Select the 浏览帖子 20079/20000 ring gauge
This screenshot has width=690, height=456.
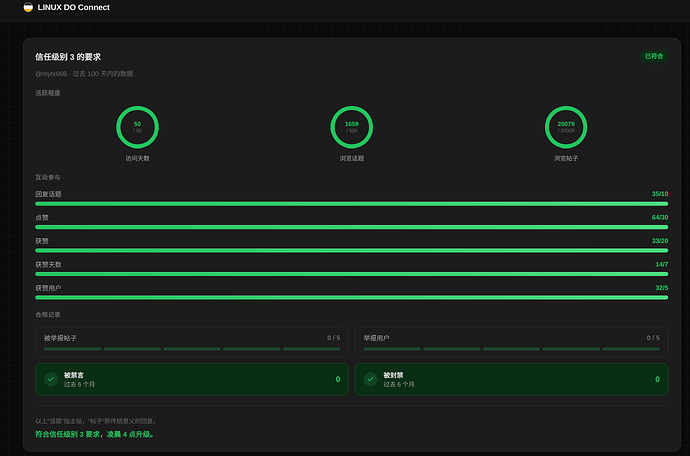(566, 127)
